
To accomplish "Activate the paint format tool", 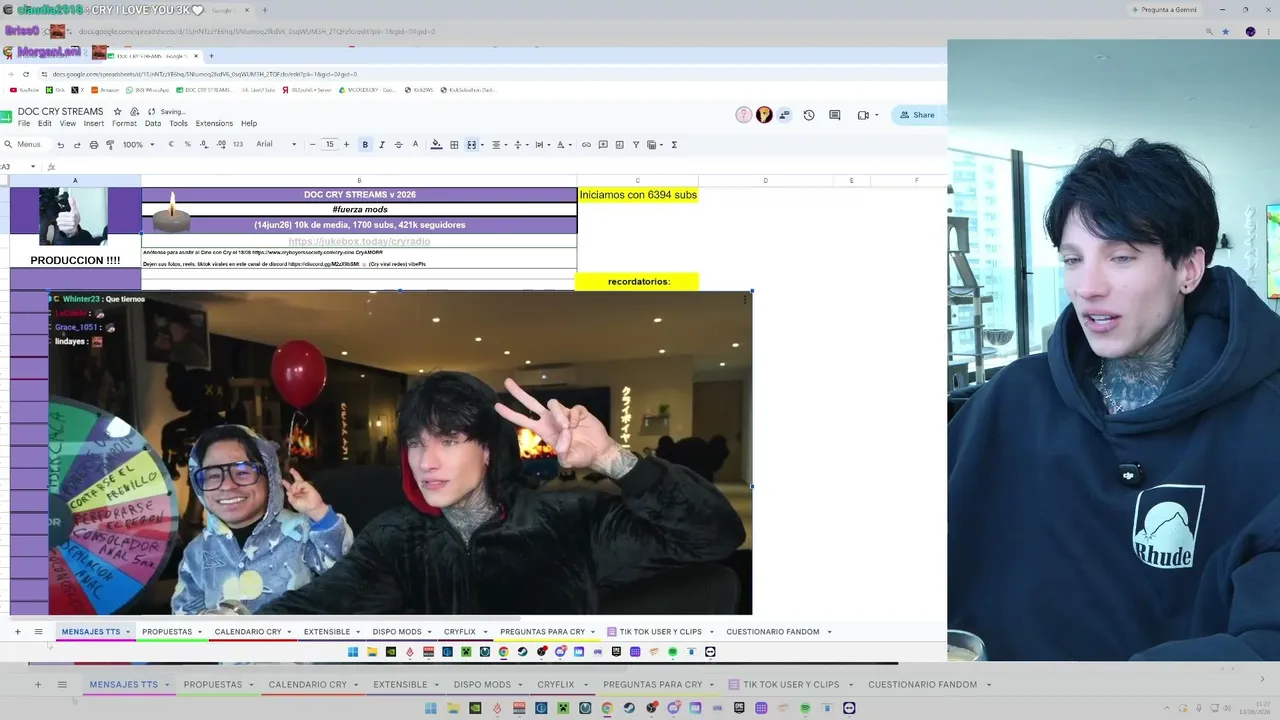I will point(110,145).
